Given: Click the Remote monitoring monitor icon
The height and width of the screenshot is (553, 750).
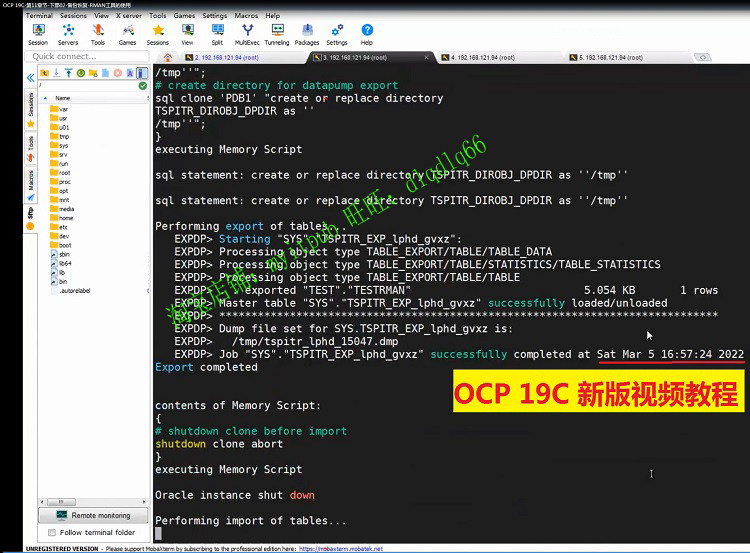Looking at the screenshot, I should [x=62, y=515].
